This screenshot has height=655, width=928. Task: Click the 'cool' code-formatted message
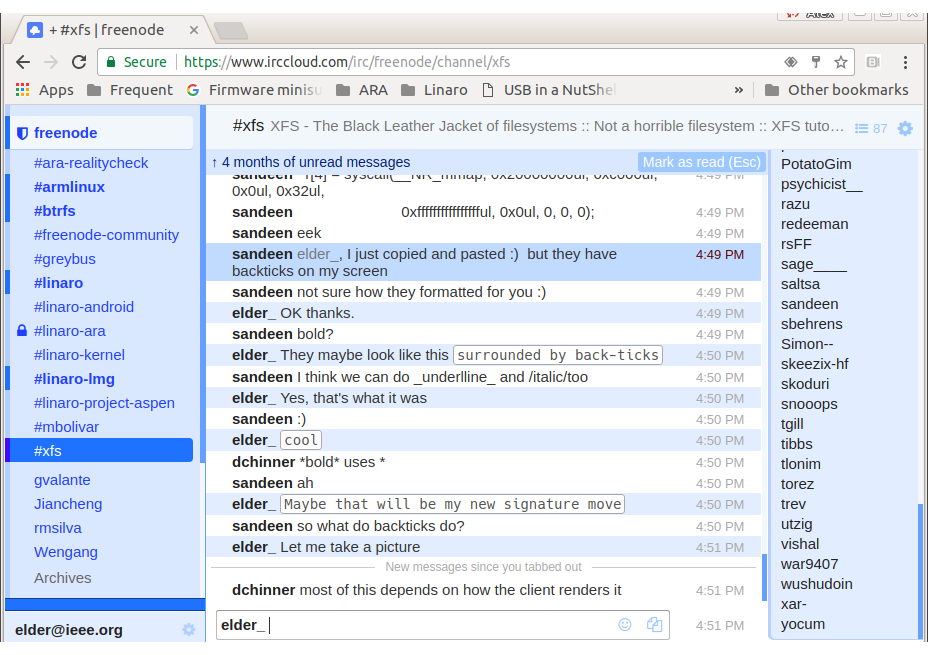[x=301, y=440]
